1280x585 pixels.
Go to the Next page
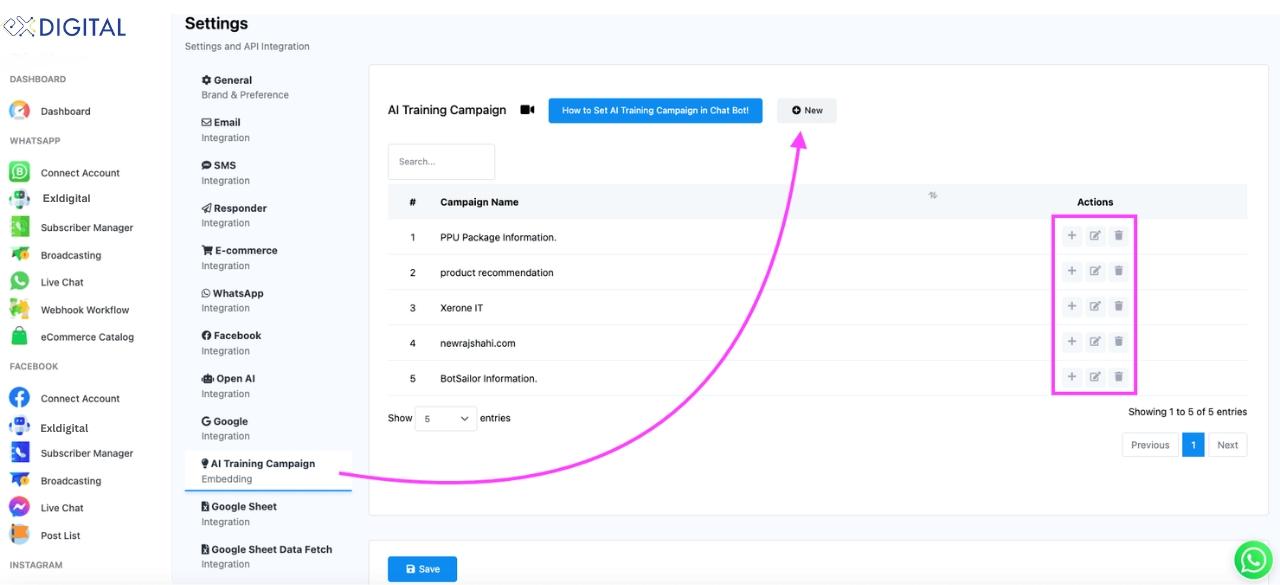1227,445
